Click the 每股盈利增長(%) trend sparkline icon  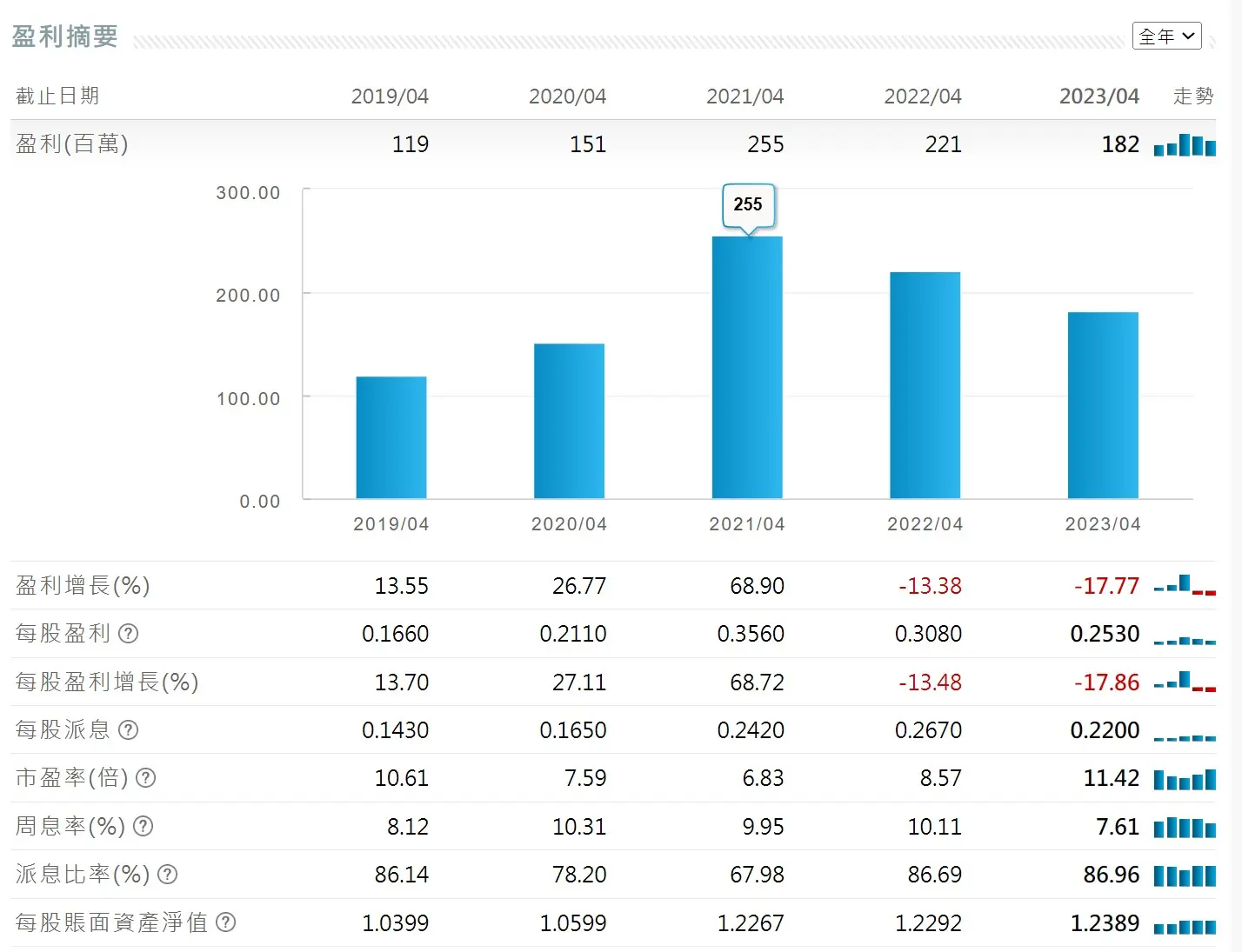point(1185,682)
